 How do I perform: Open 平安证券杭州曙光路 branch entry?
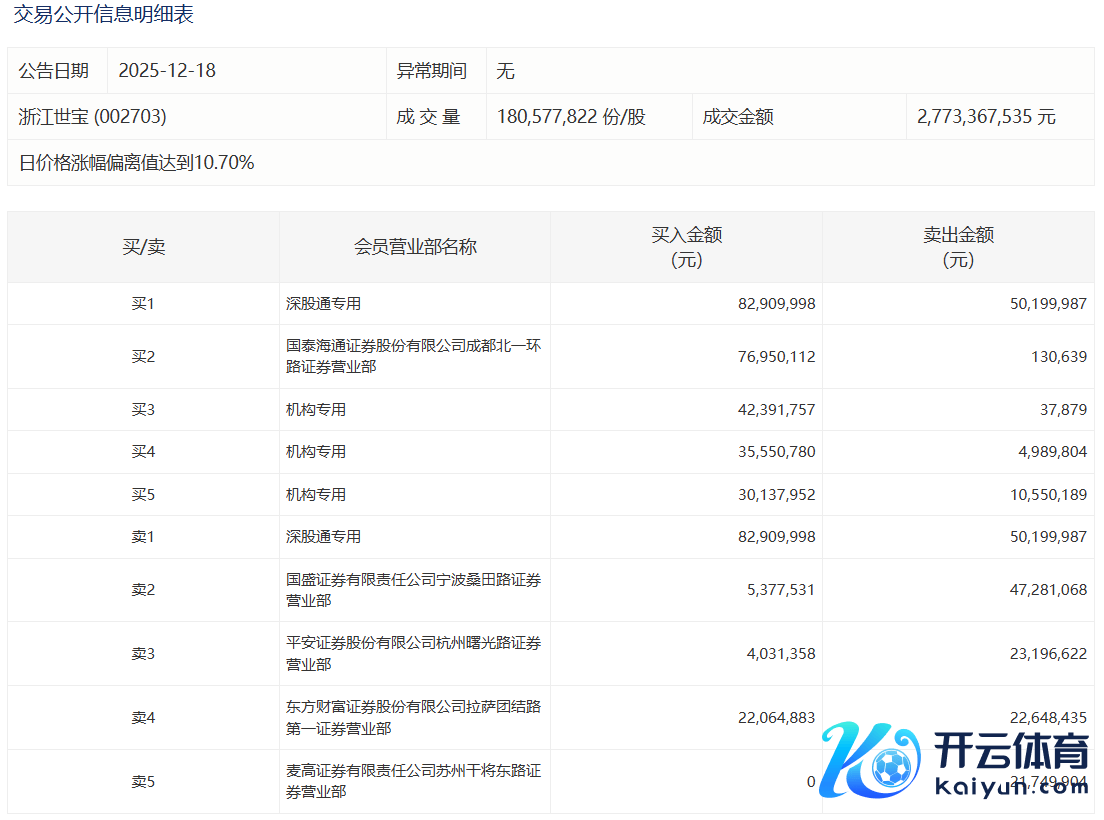(413, 654)
